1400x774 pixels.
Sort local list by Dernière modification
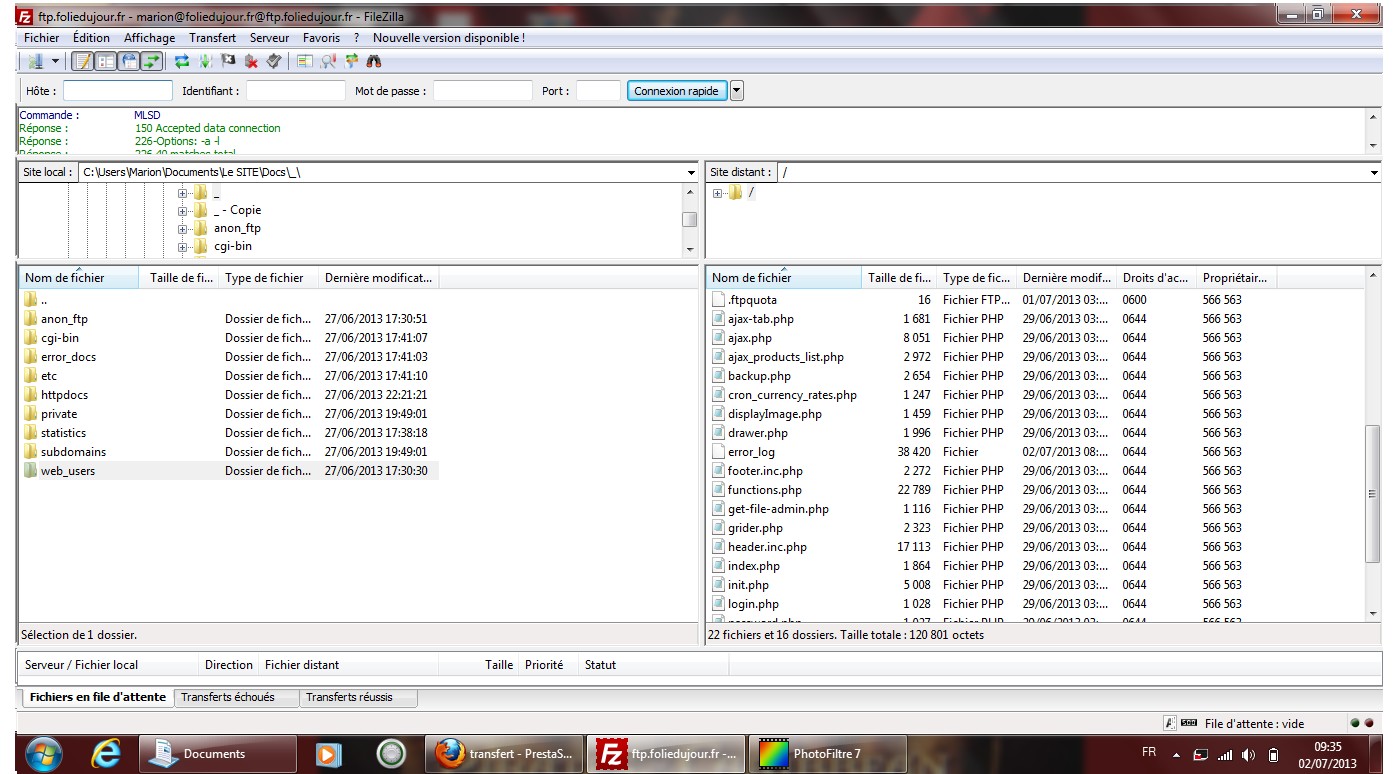[378, 278]
